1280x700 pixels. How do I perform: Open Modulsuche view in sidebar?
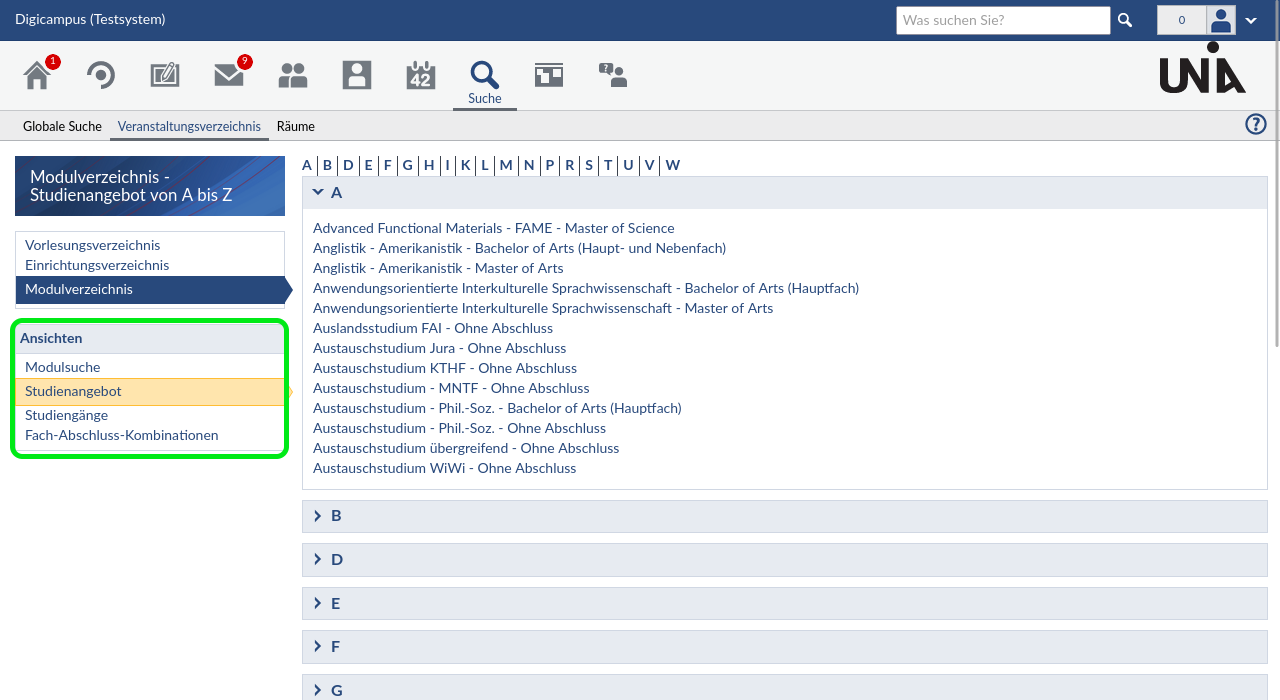63,367
